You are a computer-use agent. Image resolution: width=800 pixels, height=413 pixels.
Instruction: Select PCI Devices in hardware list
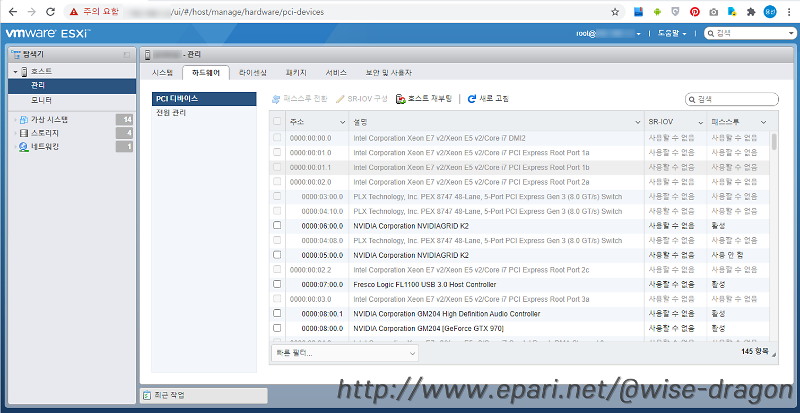click(x=204, y=99)
